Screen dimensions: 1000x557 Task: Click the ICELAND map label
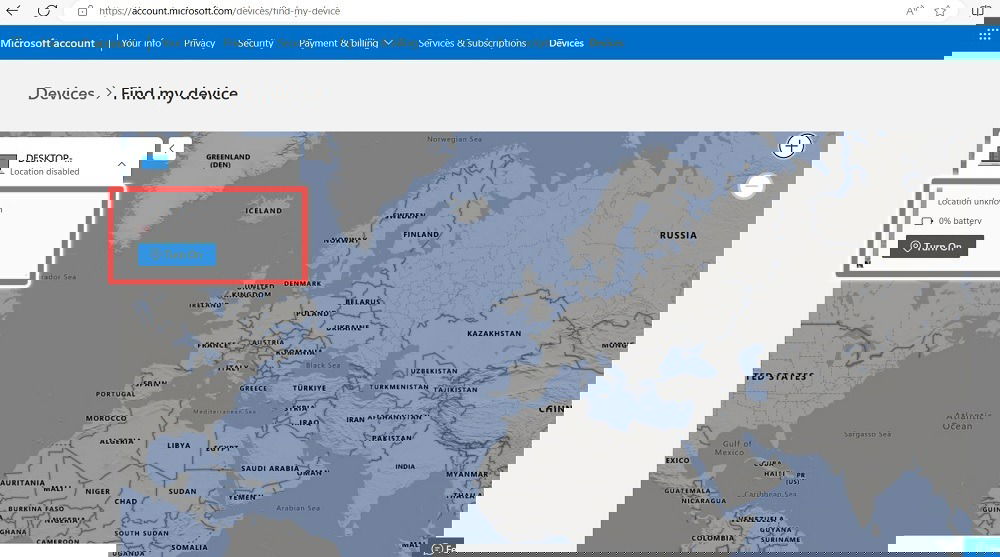point(263,211)
